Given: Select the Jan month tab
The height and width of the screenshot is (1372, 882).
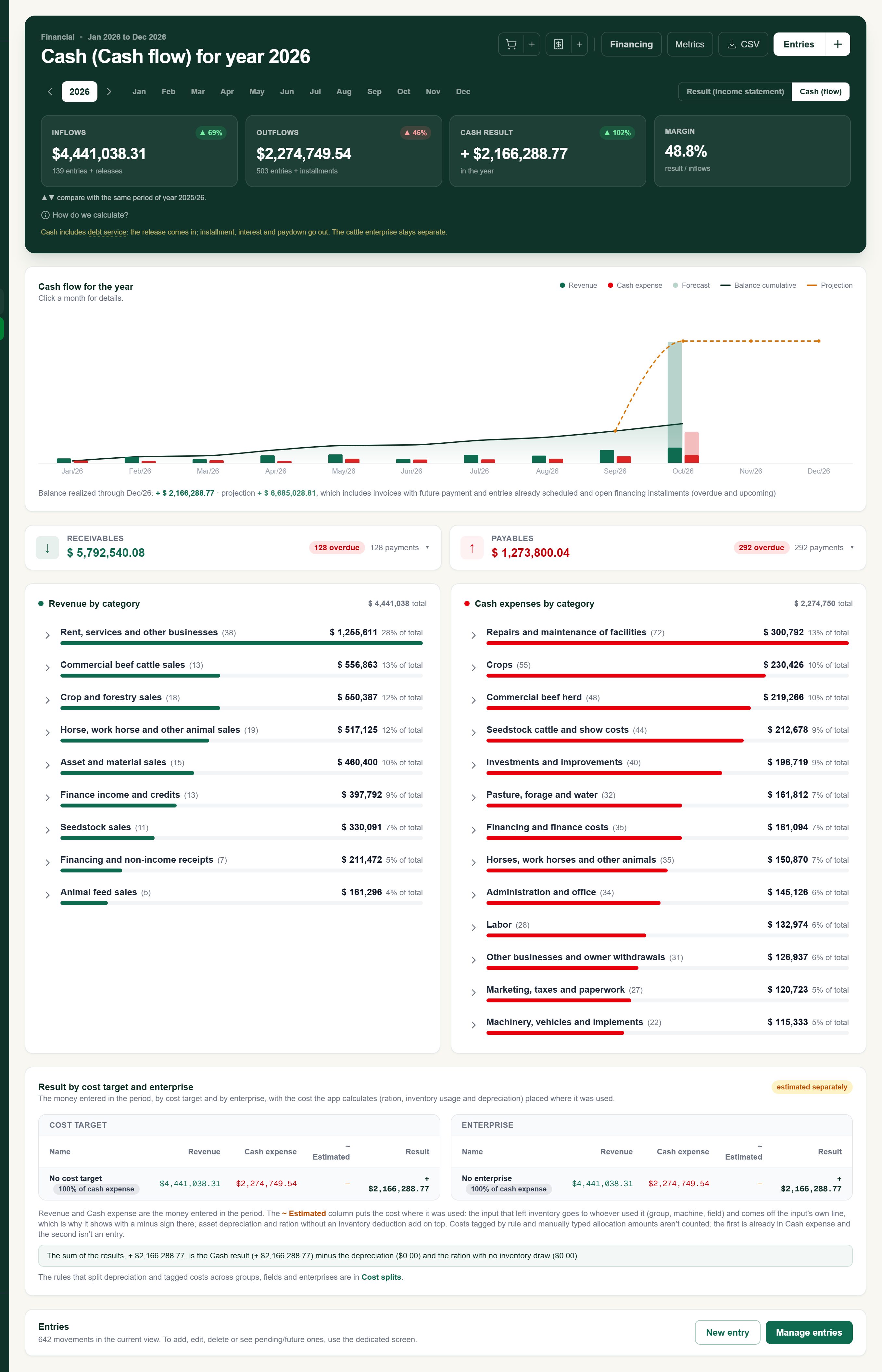Looking at the screenshot, I should [x=139, y=92].
